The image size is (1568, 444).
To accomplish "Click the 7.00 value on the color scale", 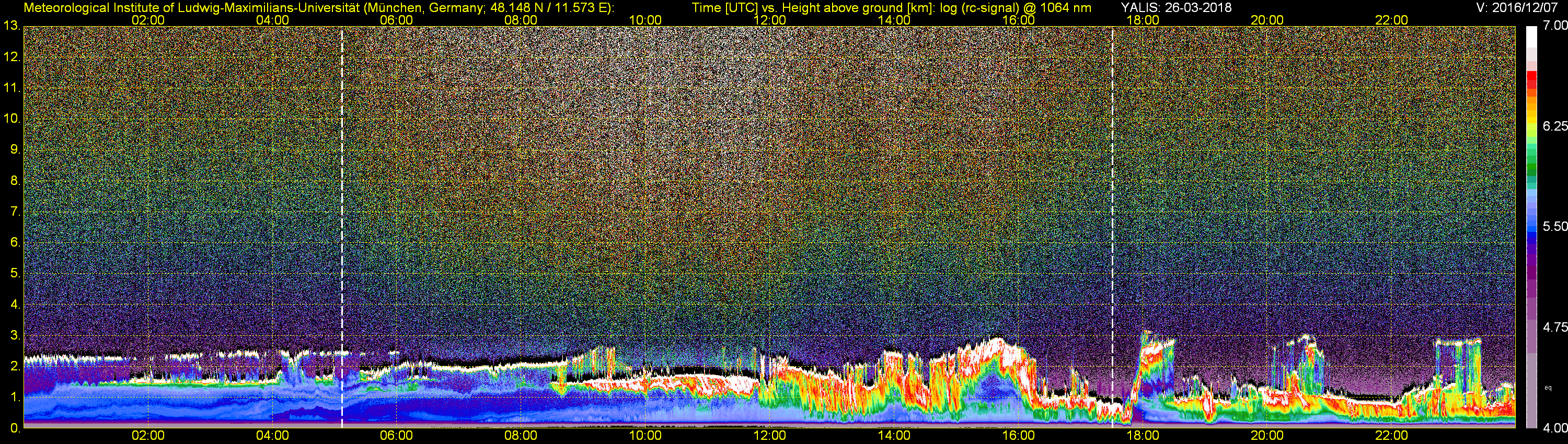I will (x=1555, y=26).
